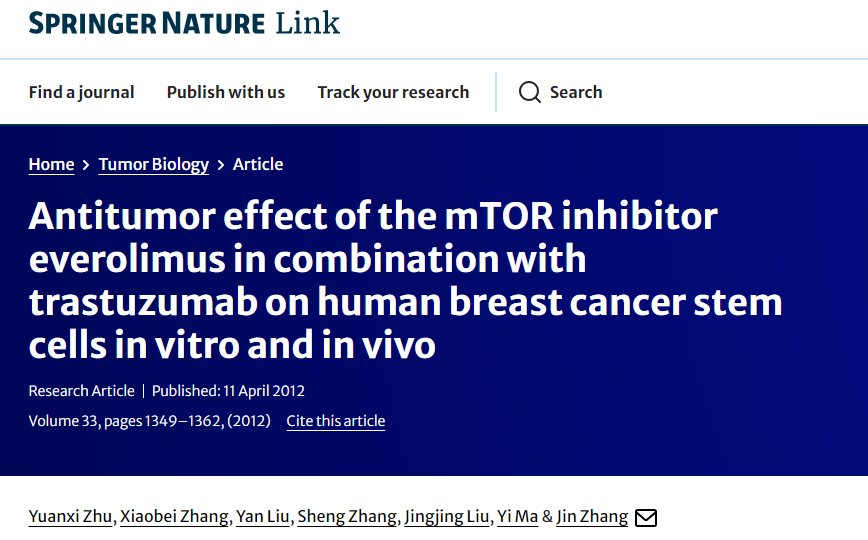Open author Yan Liu's details
Screen dimensions: 868x540
point(262,517)
